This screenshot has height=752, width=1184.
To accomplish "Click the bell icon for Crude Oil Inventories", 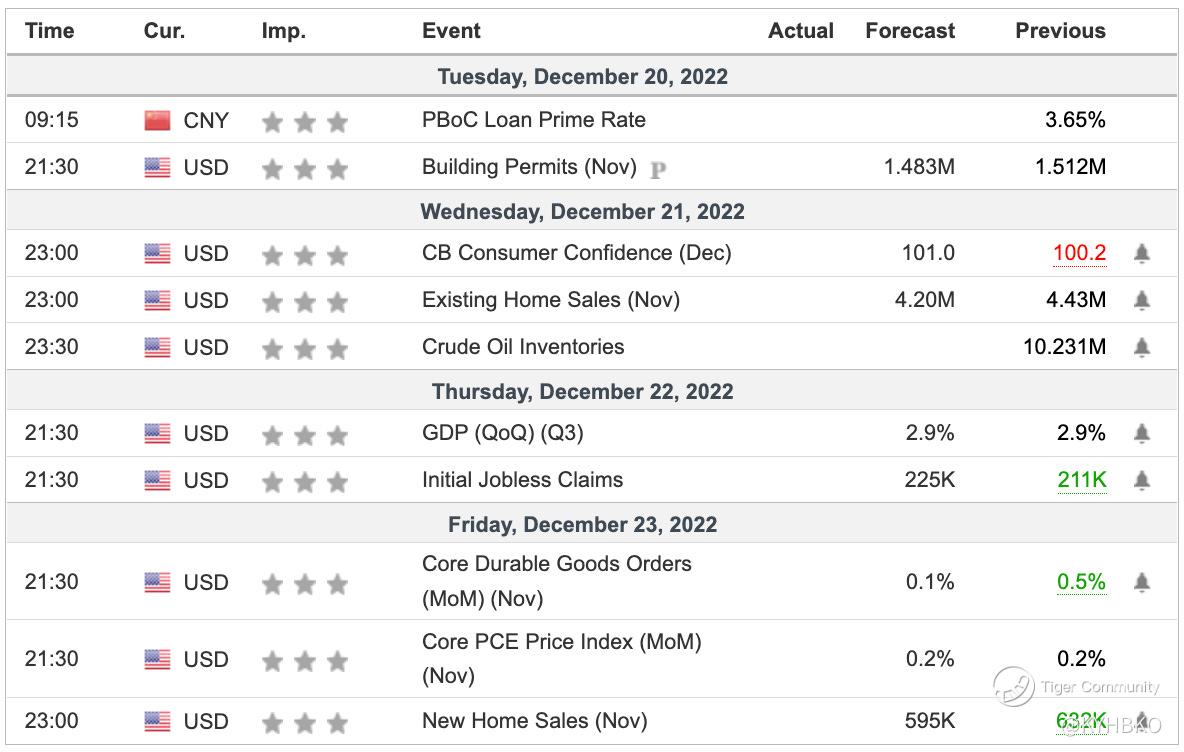I will tap(1141, 348).
